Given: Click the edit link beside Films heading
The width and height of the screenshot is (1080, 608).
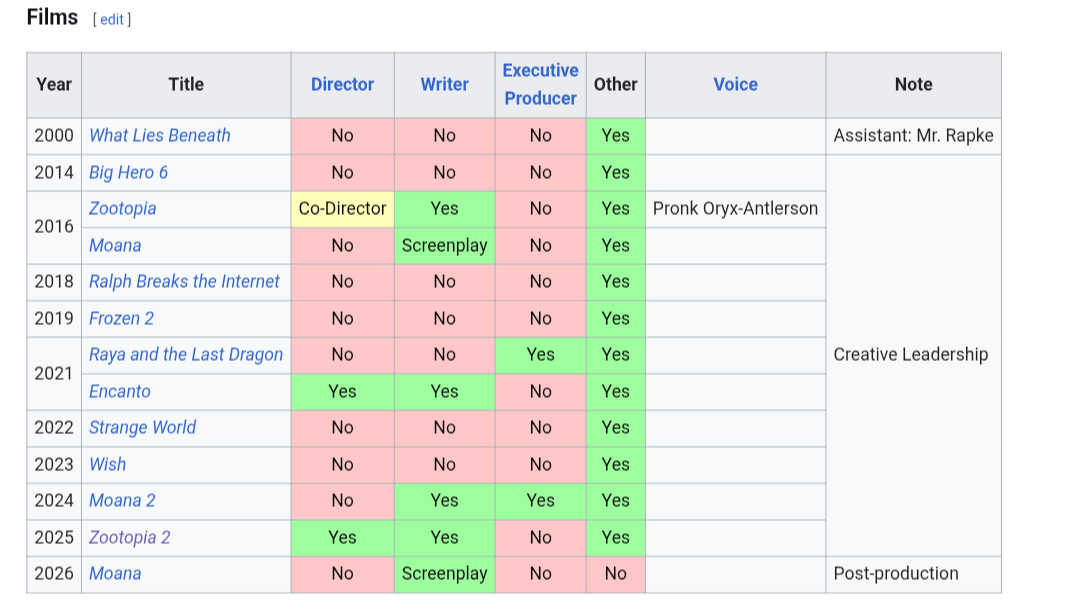Looking at the screenshot, I should (x=111, y=19).
